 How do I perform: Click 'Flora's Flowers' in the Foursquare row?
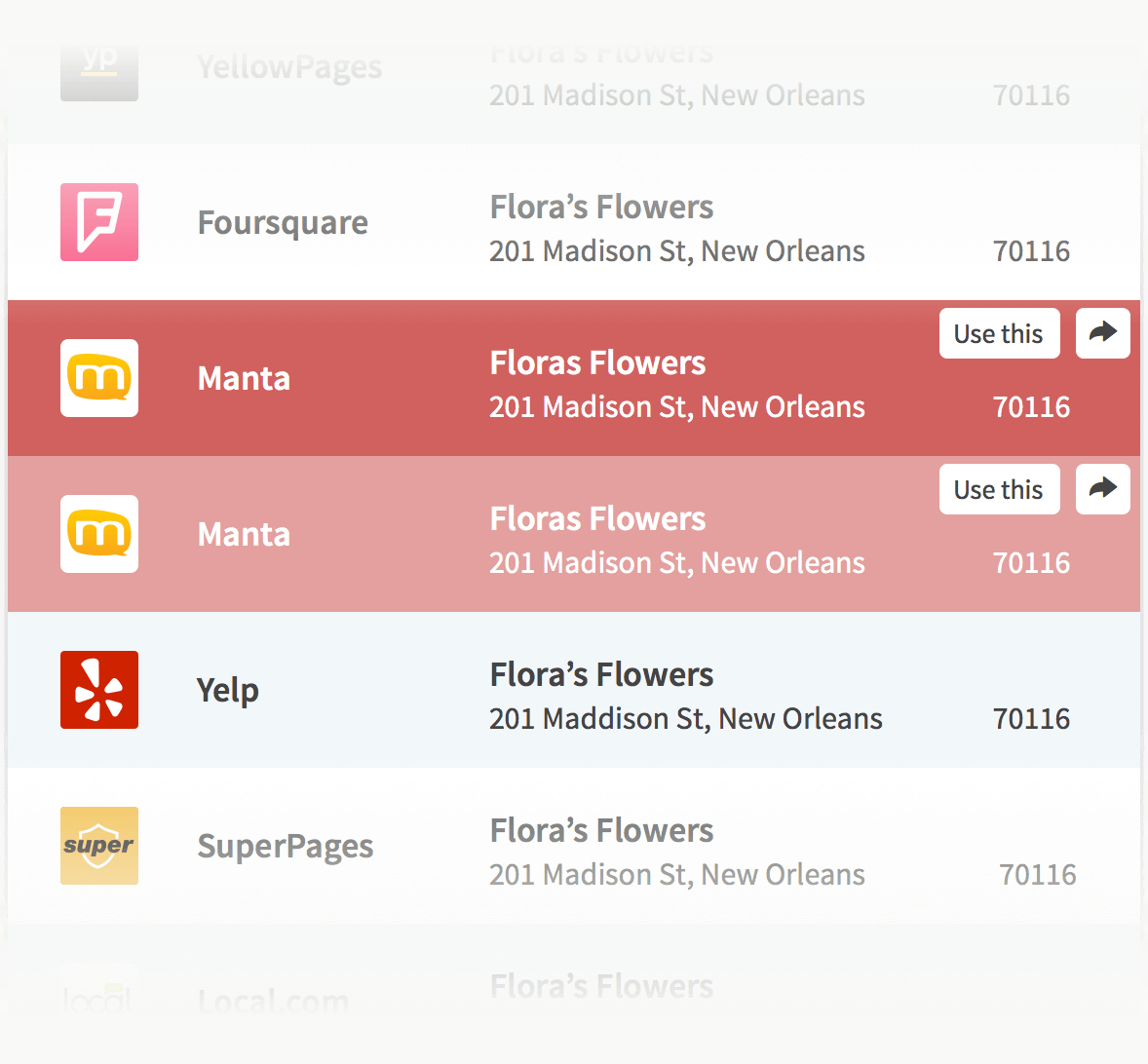601,208
